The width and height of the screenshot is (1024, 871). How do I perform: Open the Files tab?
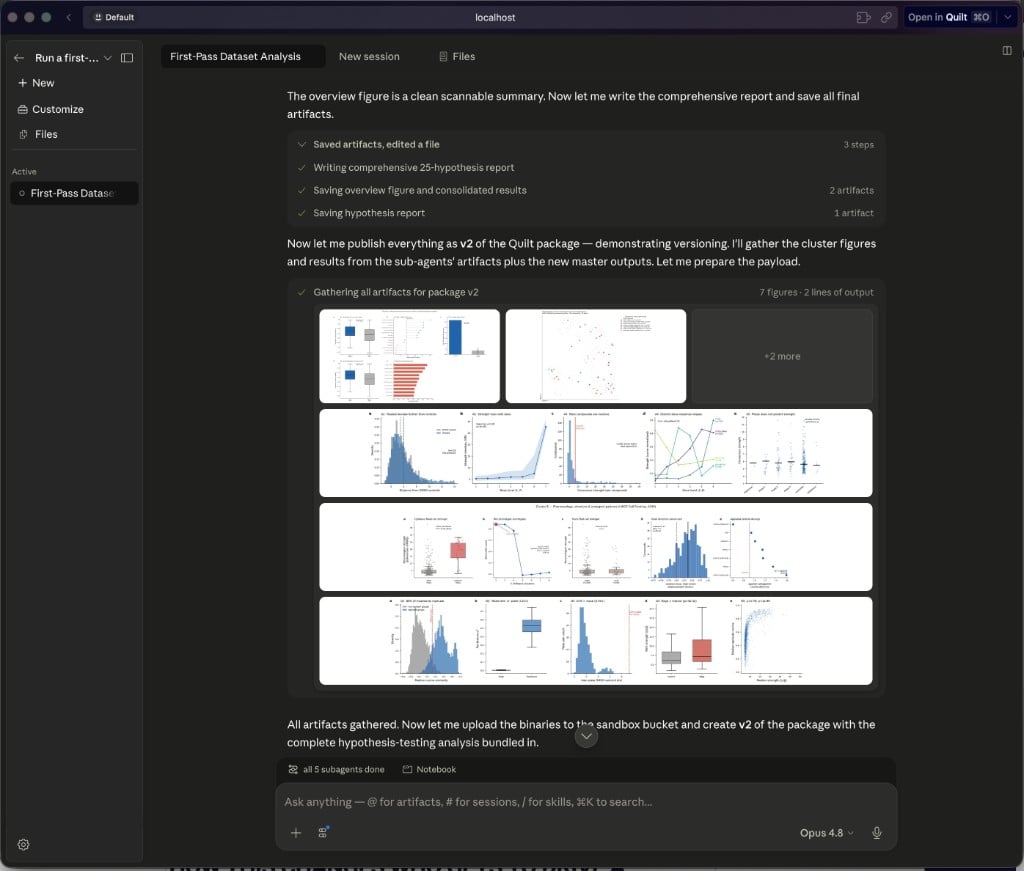(456, 56)
